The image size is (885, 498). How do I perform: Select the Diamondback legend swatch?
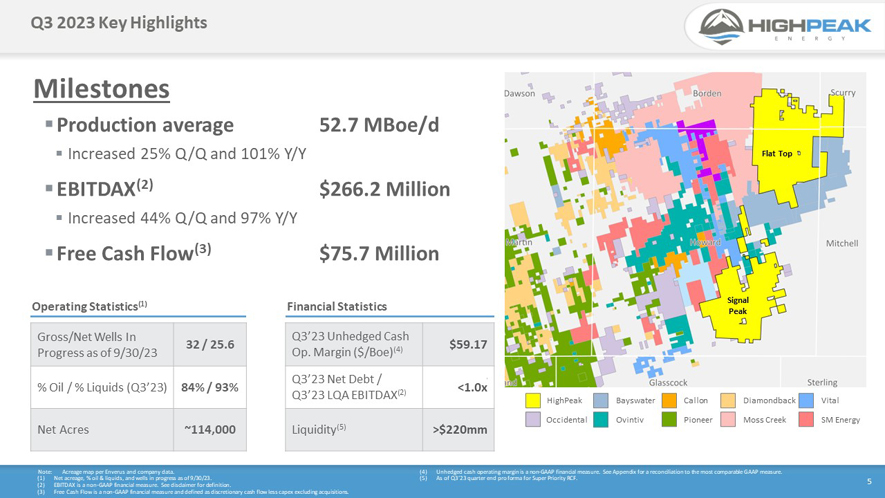click(x=728, y=400)
